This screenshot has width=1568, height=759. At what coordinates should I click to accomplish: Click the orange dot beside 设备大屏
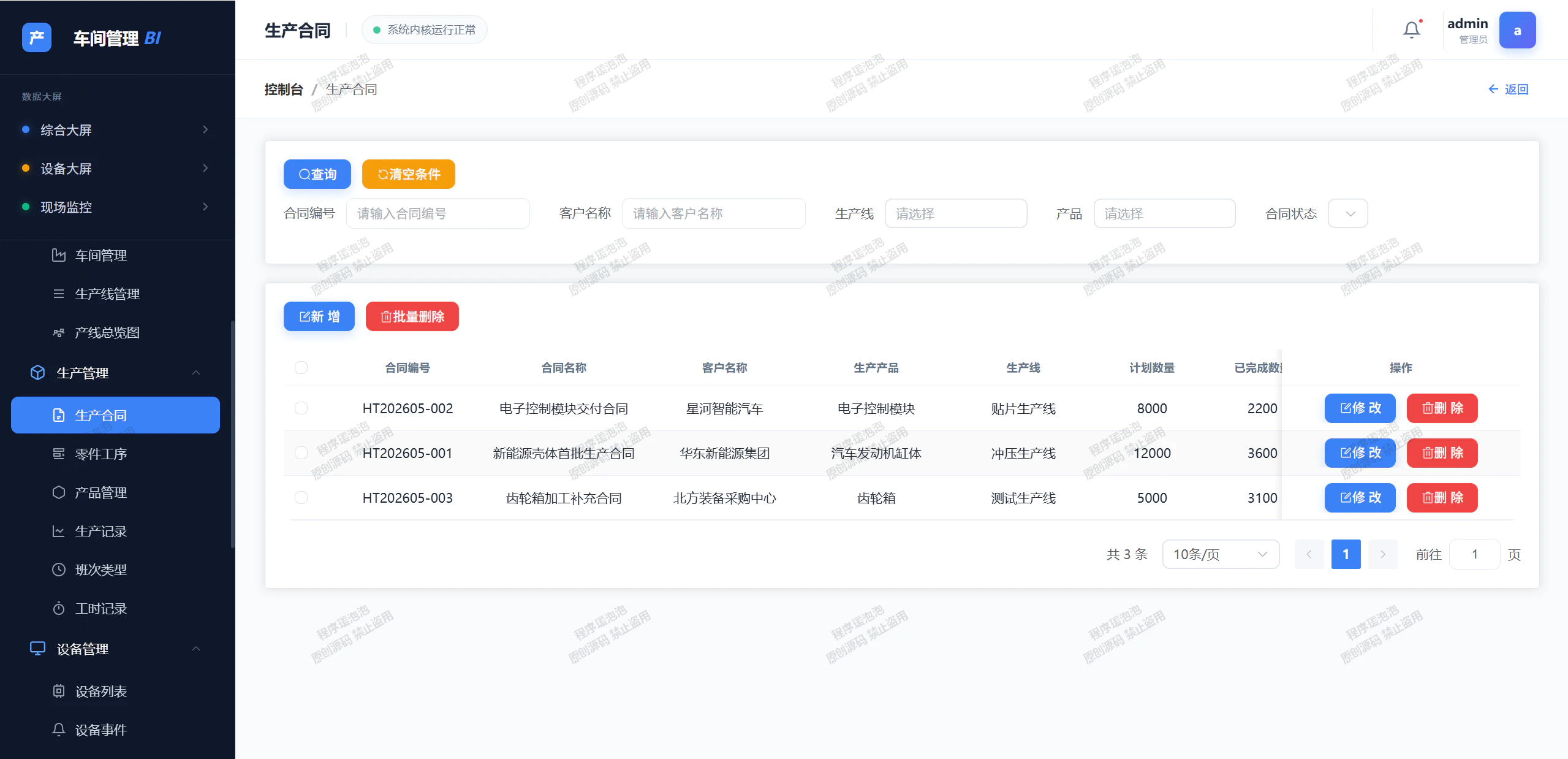pos(26,168)
